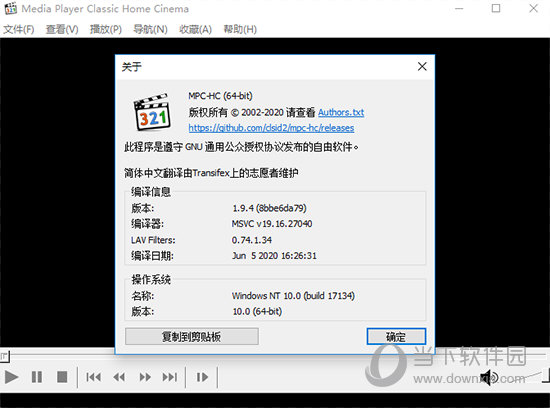The image size is (550, 408).
Task: Mute audio via the speaker icon
Action: point(489,377)
